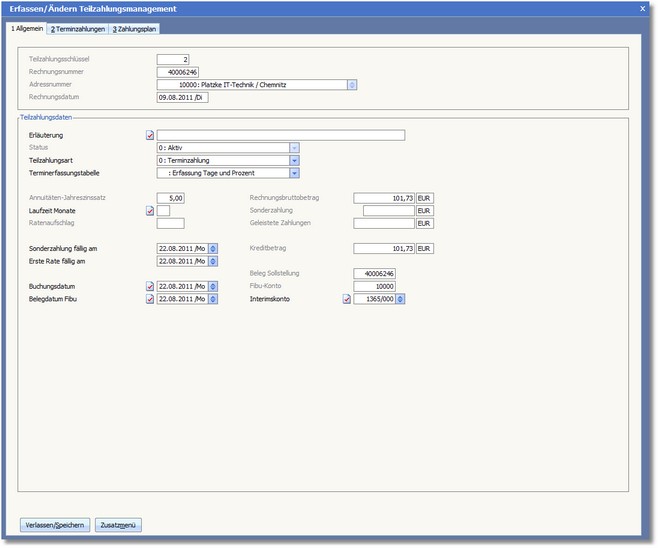Close the Teilzahlungsmanagement window

pos(642,8)
